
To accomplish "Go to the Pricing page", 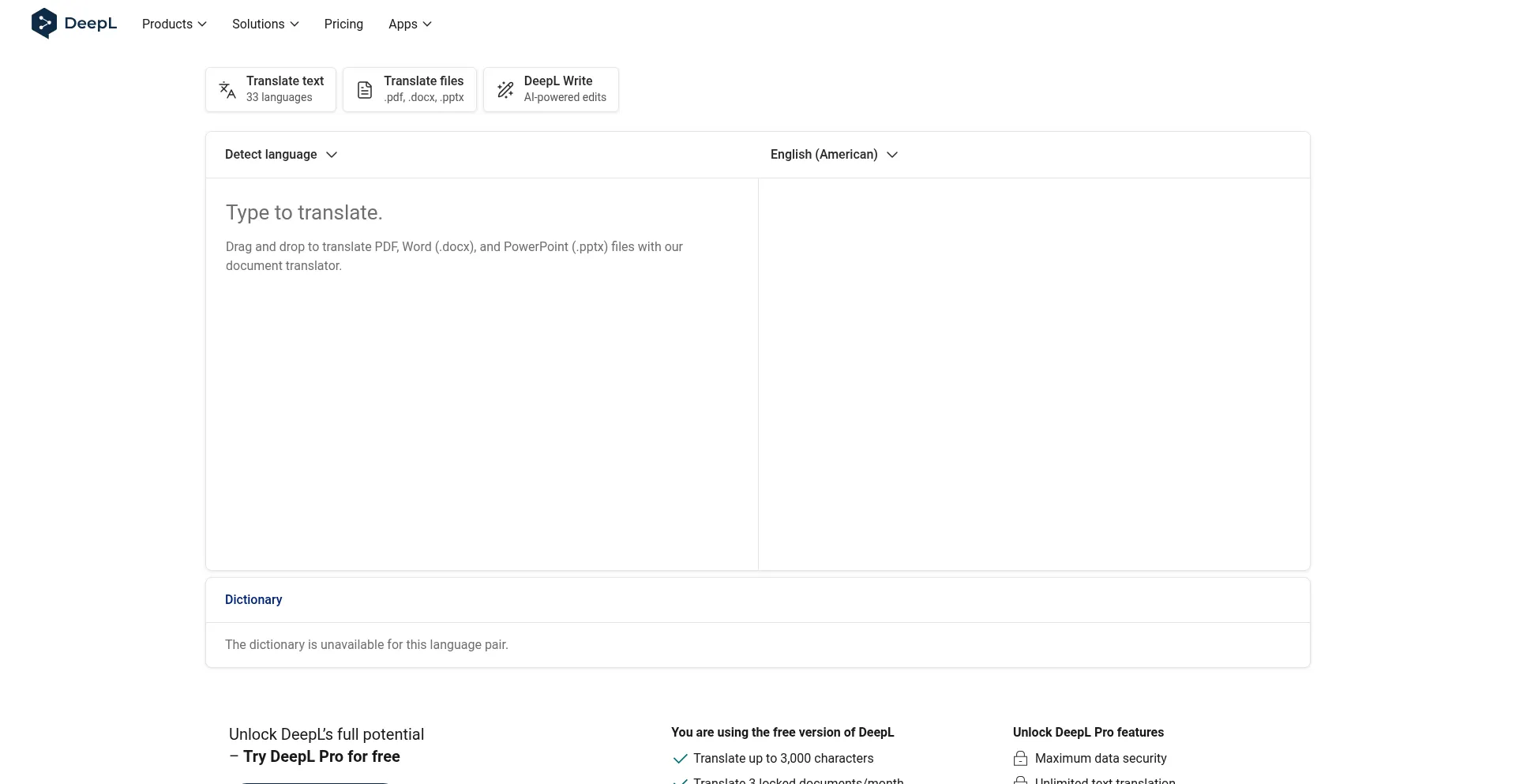I will (x=343, y=24).
